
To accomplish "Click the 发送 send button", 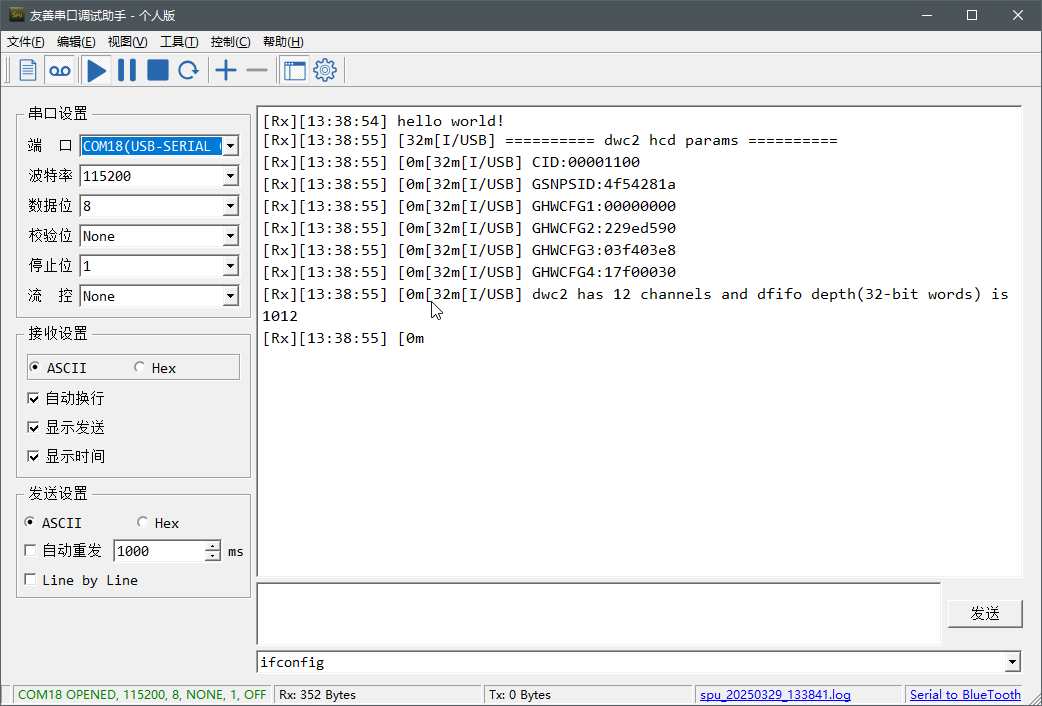I will pyautogui.click(x=984, y=613).
